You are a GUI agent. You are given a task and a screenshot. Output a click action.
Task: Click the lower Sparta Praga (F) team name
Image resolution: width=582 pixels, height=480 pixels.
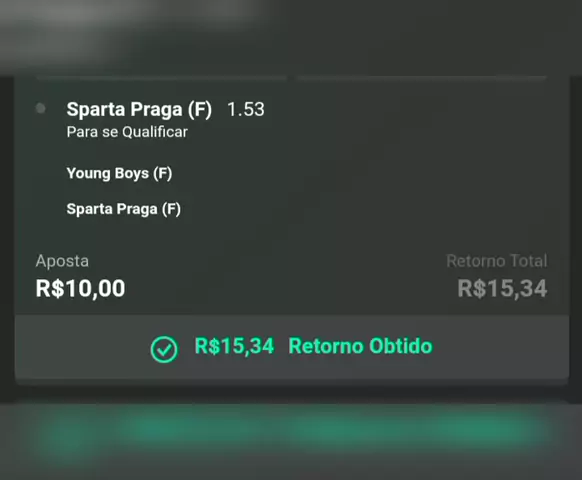point(124,209)
